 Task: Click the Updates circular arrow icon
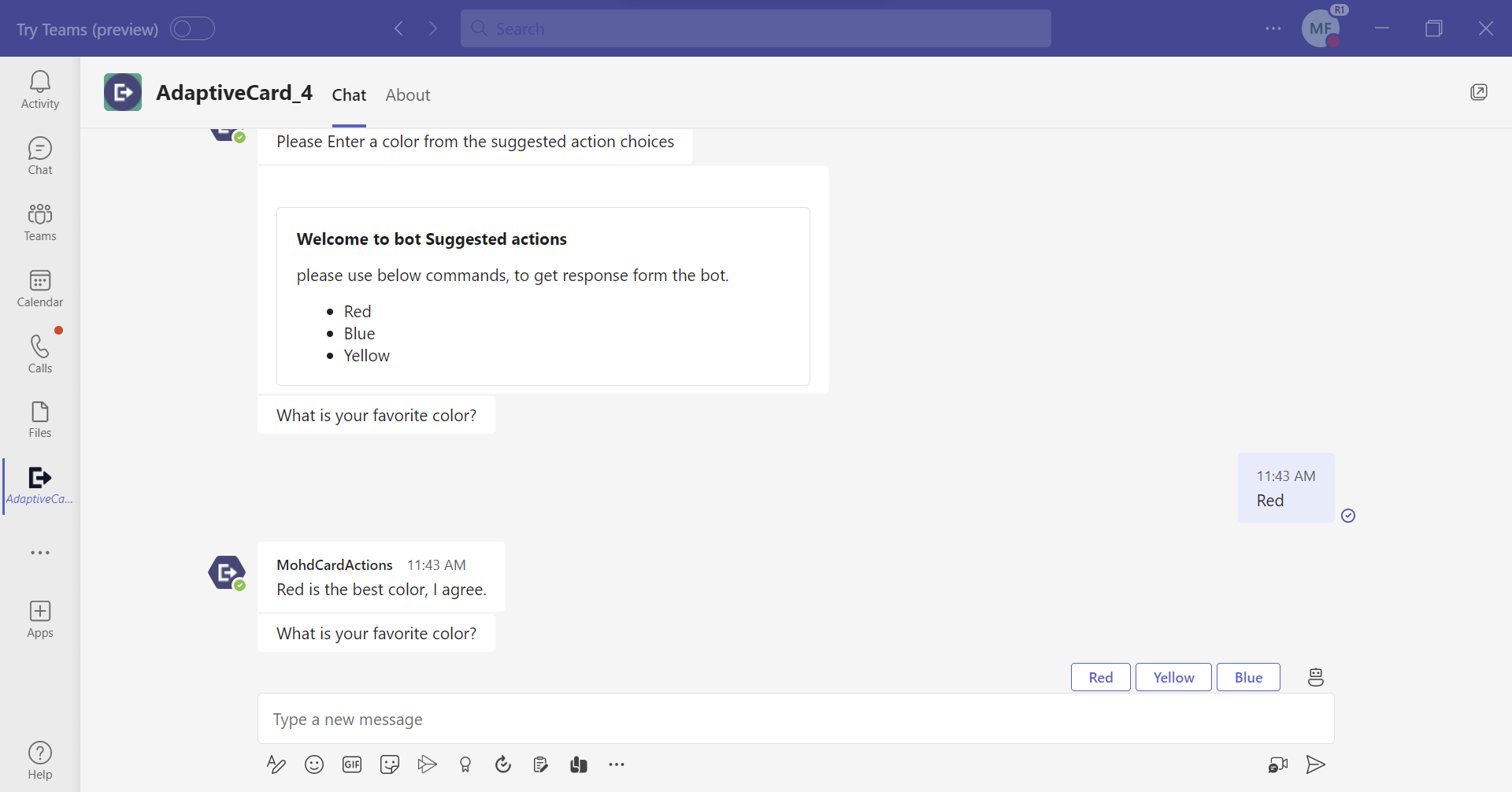(x=503, y=764)
